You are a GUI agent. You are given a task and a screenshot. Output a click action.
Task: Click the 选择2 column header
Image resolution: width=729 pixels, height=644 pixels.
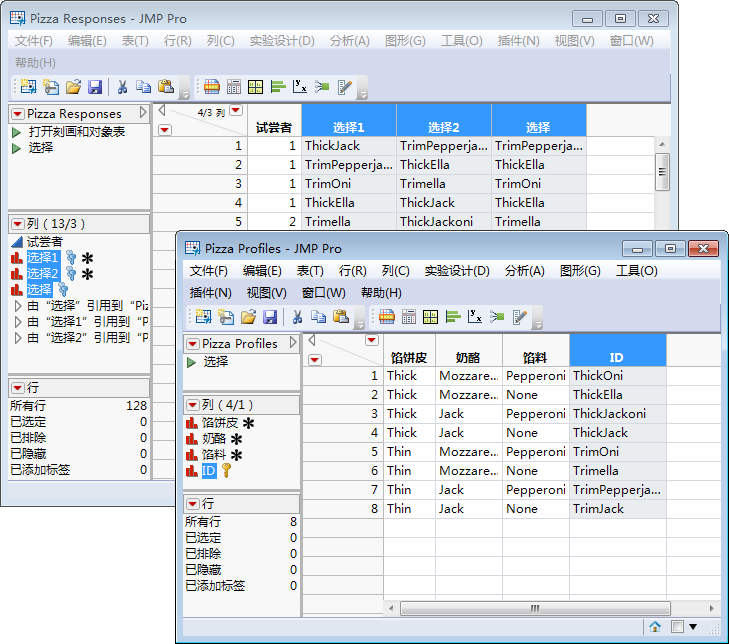point(443,127)
